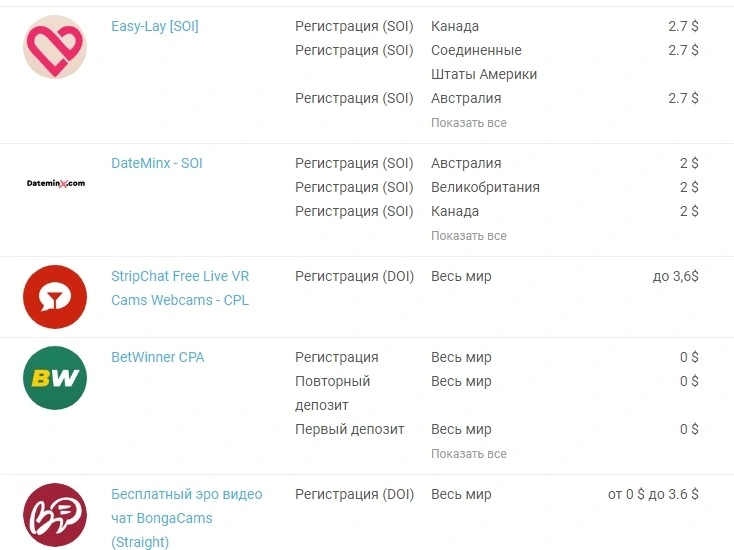Click the Повторный депозит goal for BetWinner

pyautogui.click(x=332, y=393)
